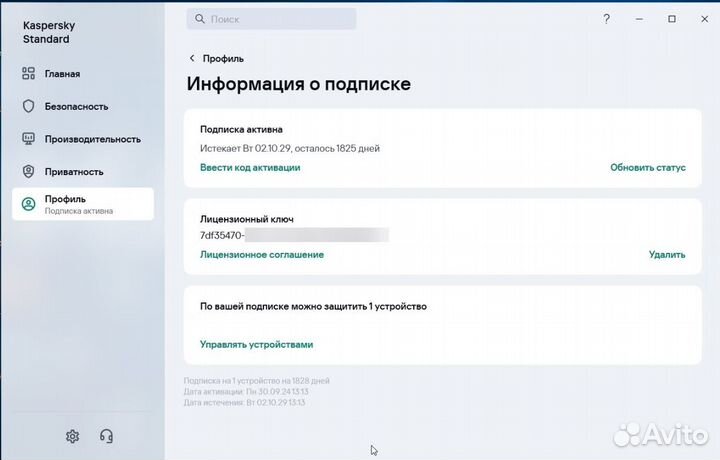Click the Профиль breadcrumb label
This screenshot has height=460, width=720.
[x=223, y=58]
